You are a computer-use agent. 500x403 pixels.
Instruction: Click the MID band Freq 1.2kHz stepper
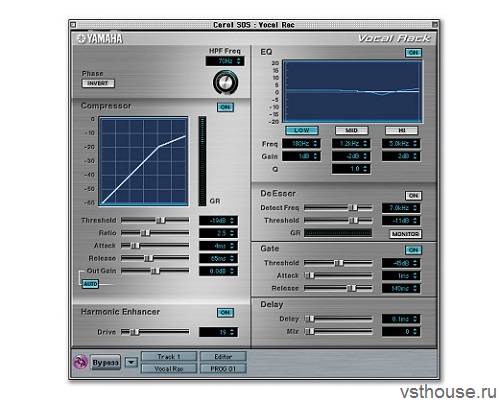pos(351,144)
